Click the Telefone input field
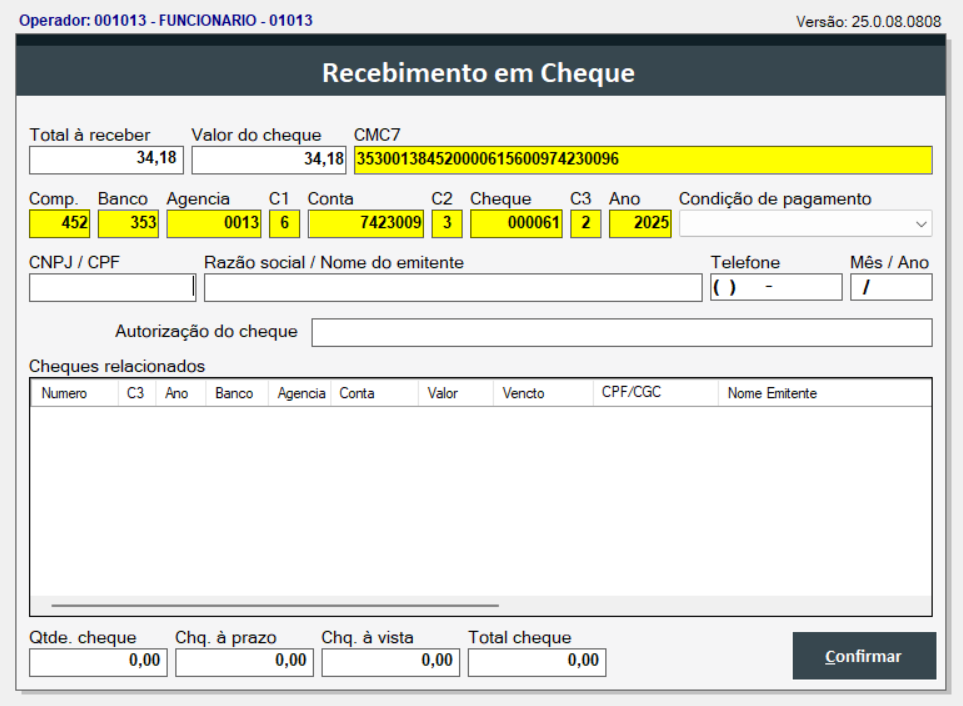 [776, 287]
